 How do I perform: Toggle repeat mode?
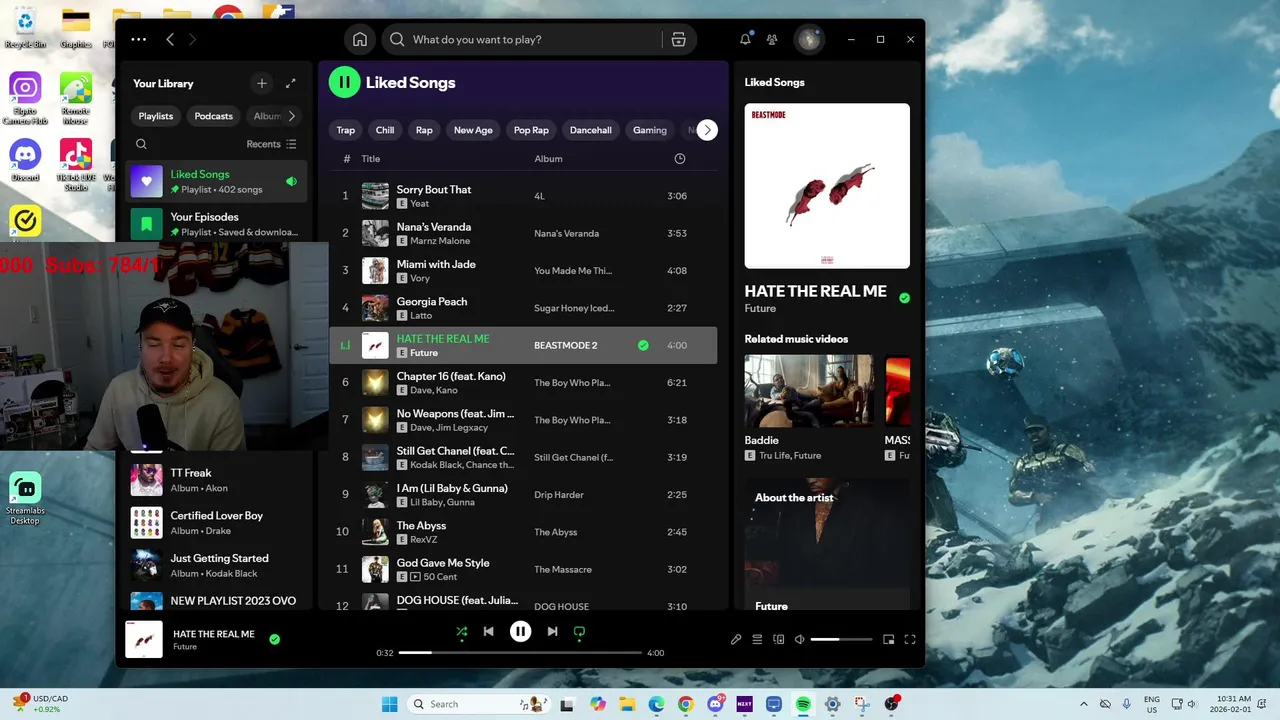pyautogui.click(x=579, y=631)
